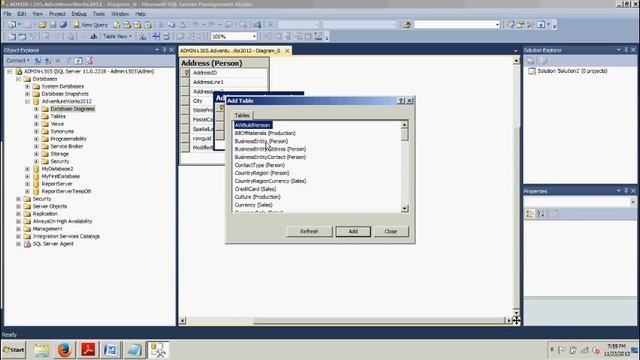
Task: Select Database Diagrams folder in Object Explorer
Action: point(72,109)
